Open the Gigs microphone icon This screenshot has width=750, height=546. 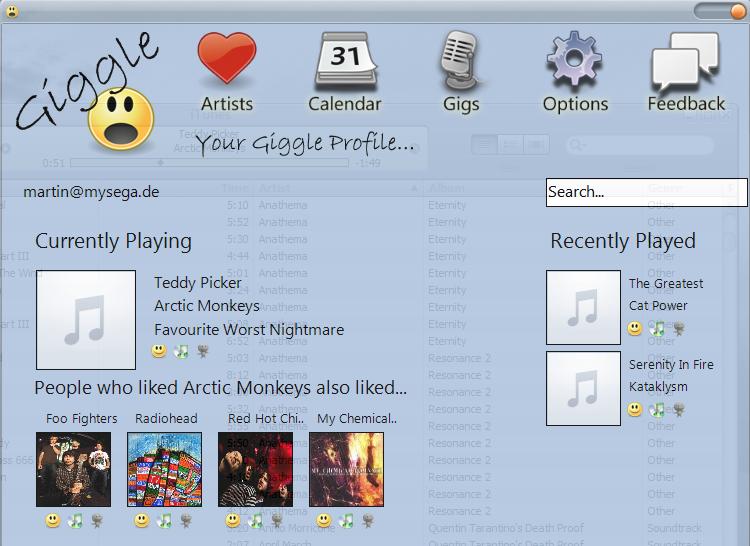pos(459,61)
